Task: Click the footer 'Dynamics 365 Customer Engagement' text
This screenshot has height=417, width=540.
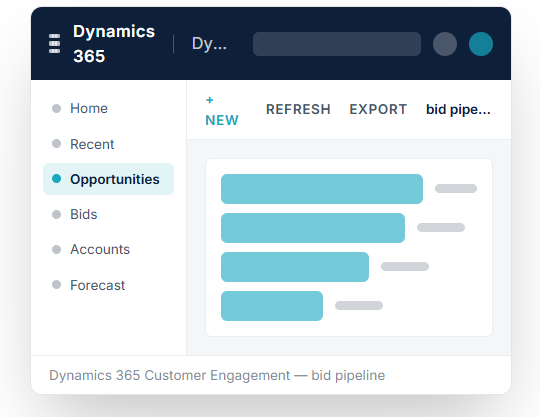Action: tap(170, 375)
